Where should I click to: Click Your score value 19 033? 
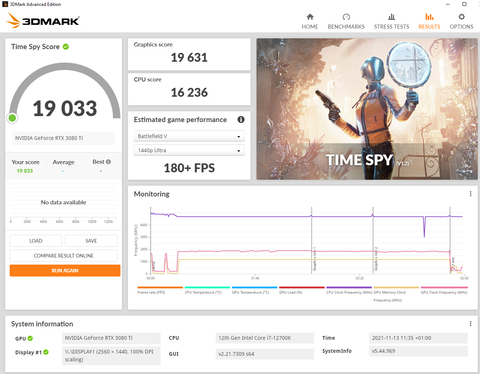[x=25, y=171]
